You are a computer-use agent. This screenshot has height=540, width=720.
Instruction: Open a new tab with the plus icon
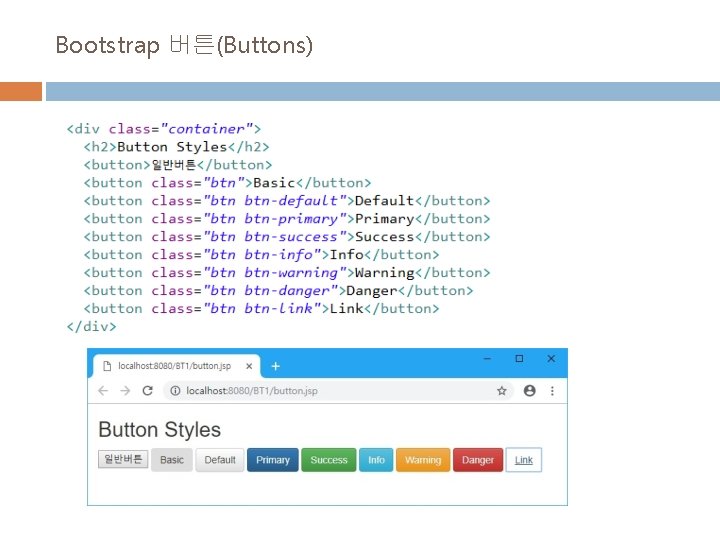pos(276,366)
